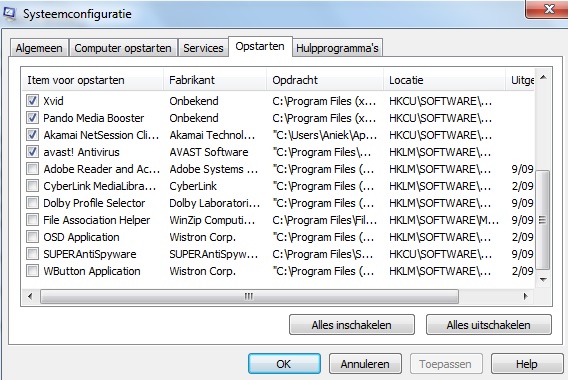The height and width of the screenshot is (380, 568).
Task: Click vertical scrollbar down arrow
Action: 543,279
